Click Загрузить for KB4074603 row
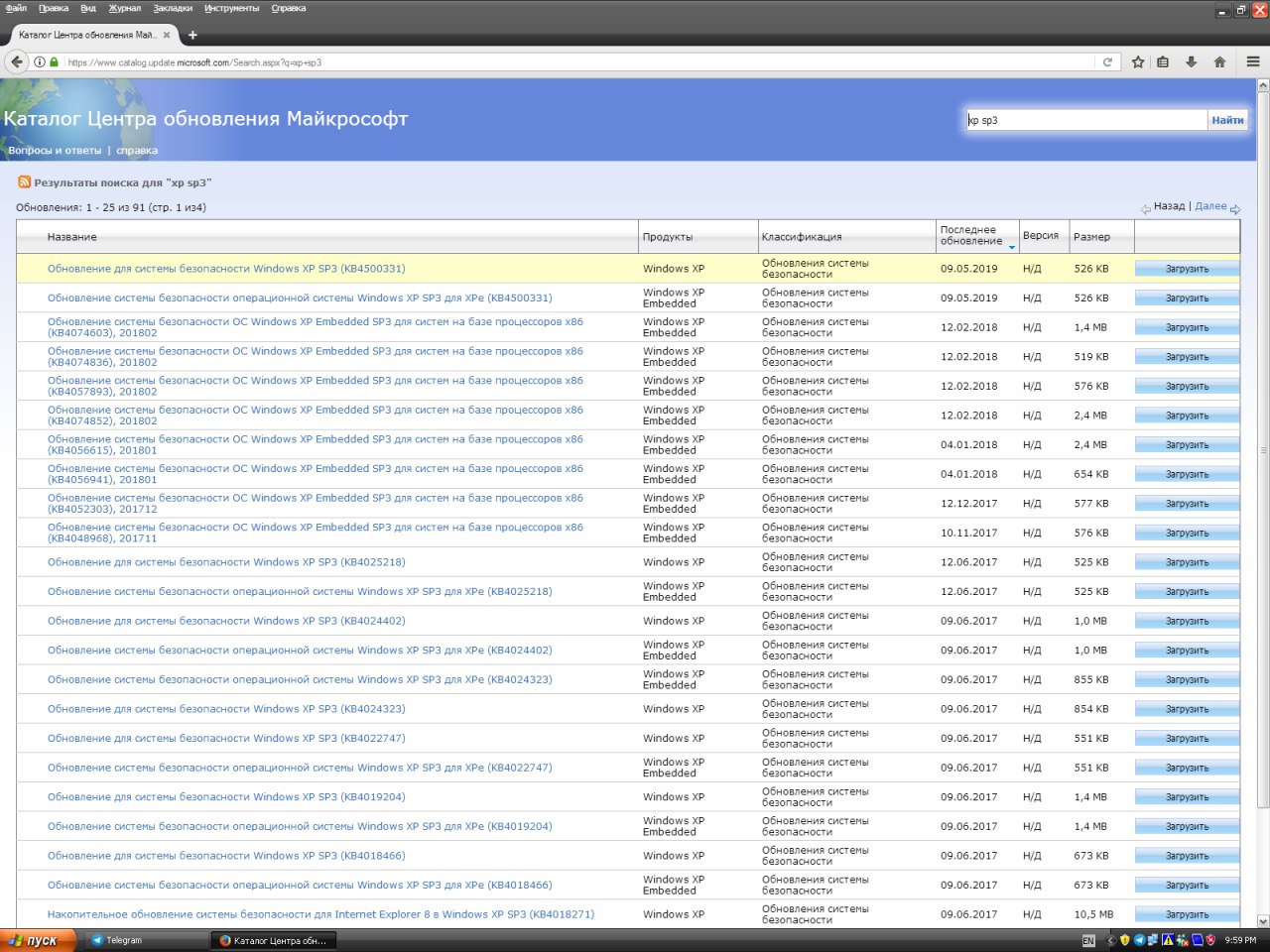 [1187, 327]
